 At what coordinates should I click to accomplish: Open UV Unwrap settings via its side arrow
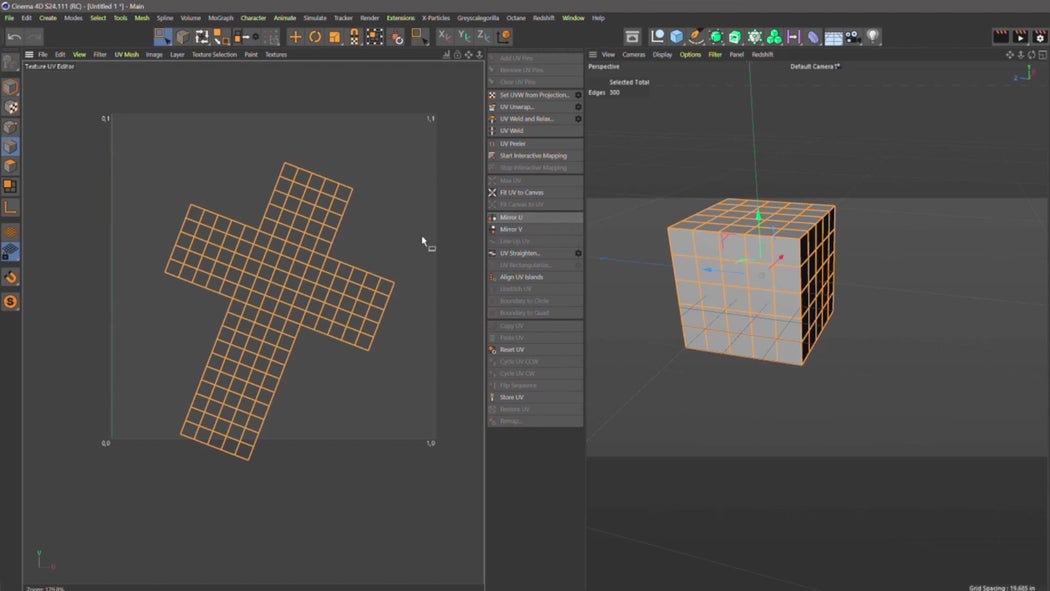(578, 106)
